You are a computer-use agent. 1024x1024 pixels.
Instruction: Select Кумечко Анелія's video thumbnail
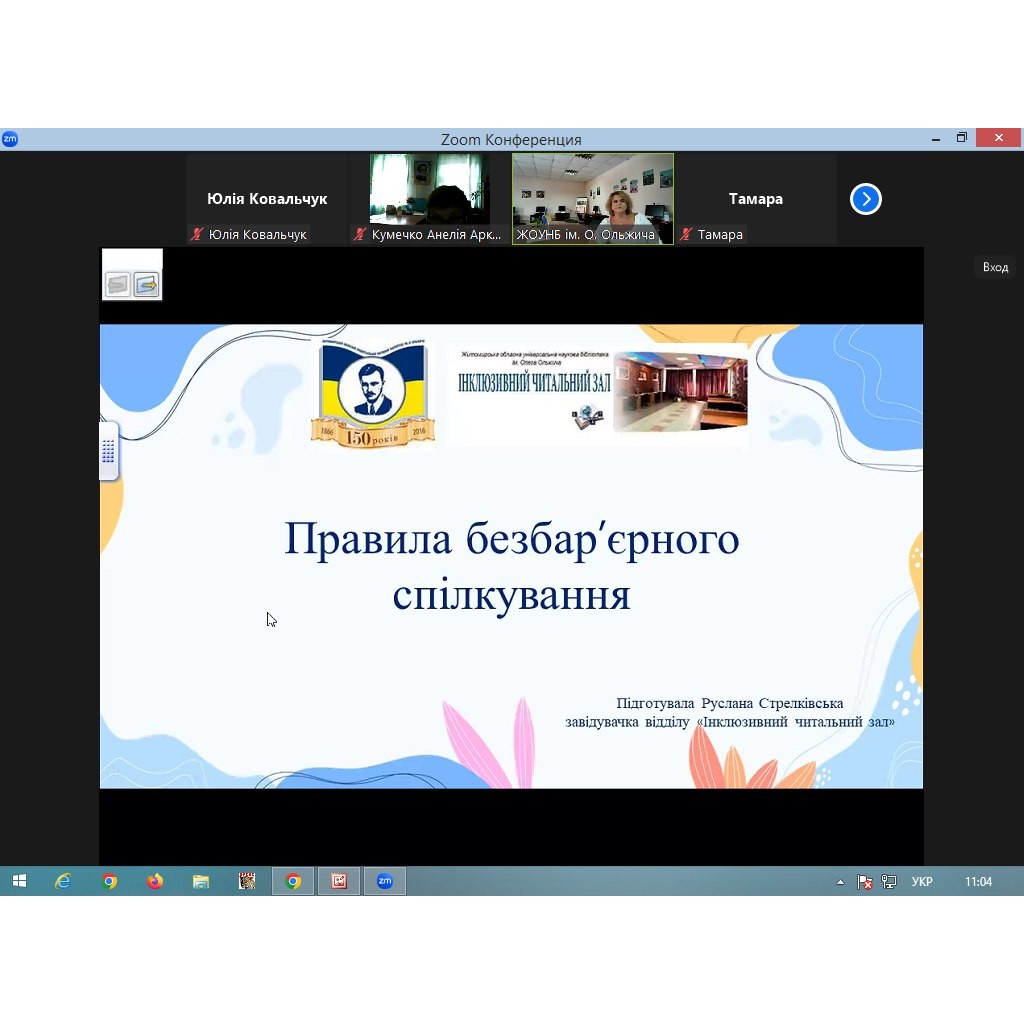point(430,190)
